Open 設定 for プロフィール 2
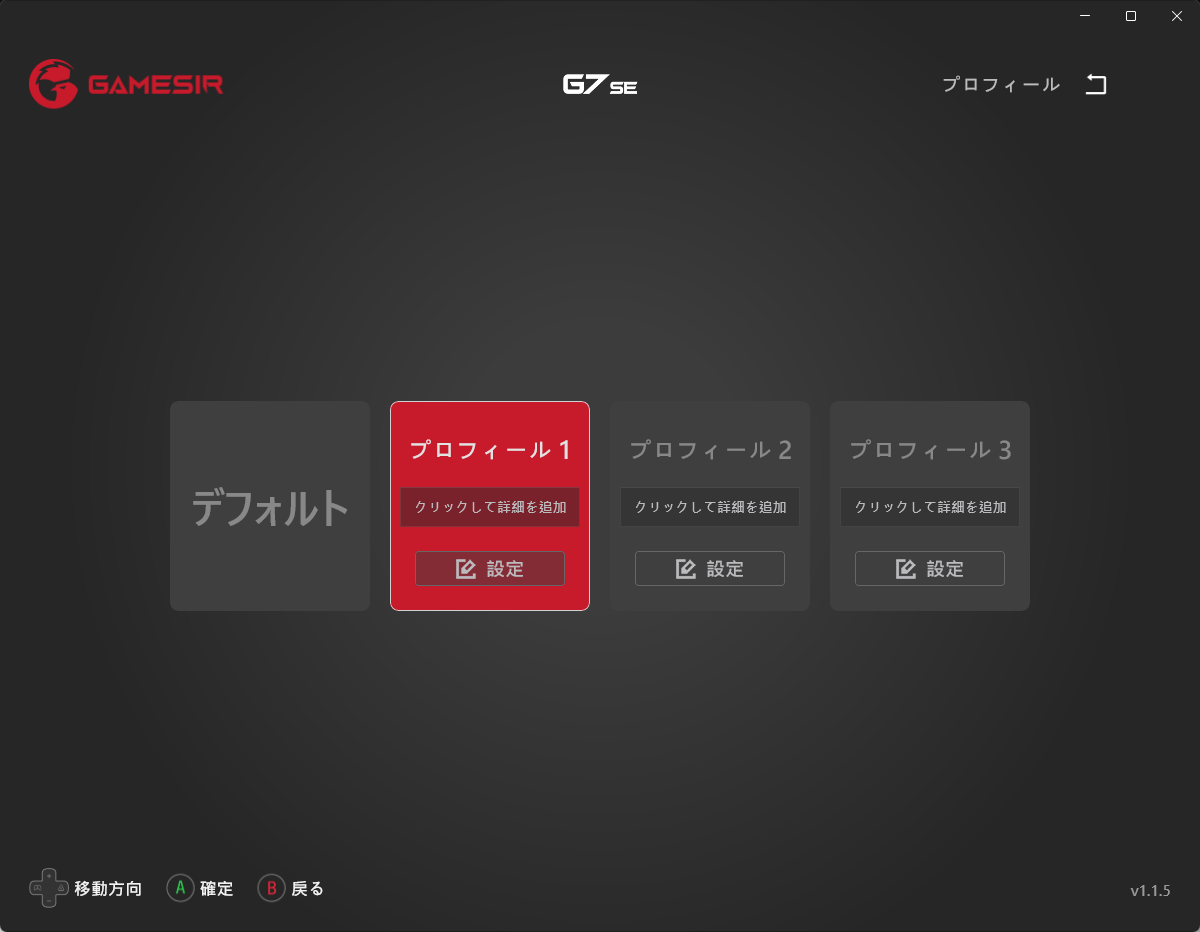1200x932 pixels. pyautogui.click(x=710, y=569)
